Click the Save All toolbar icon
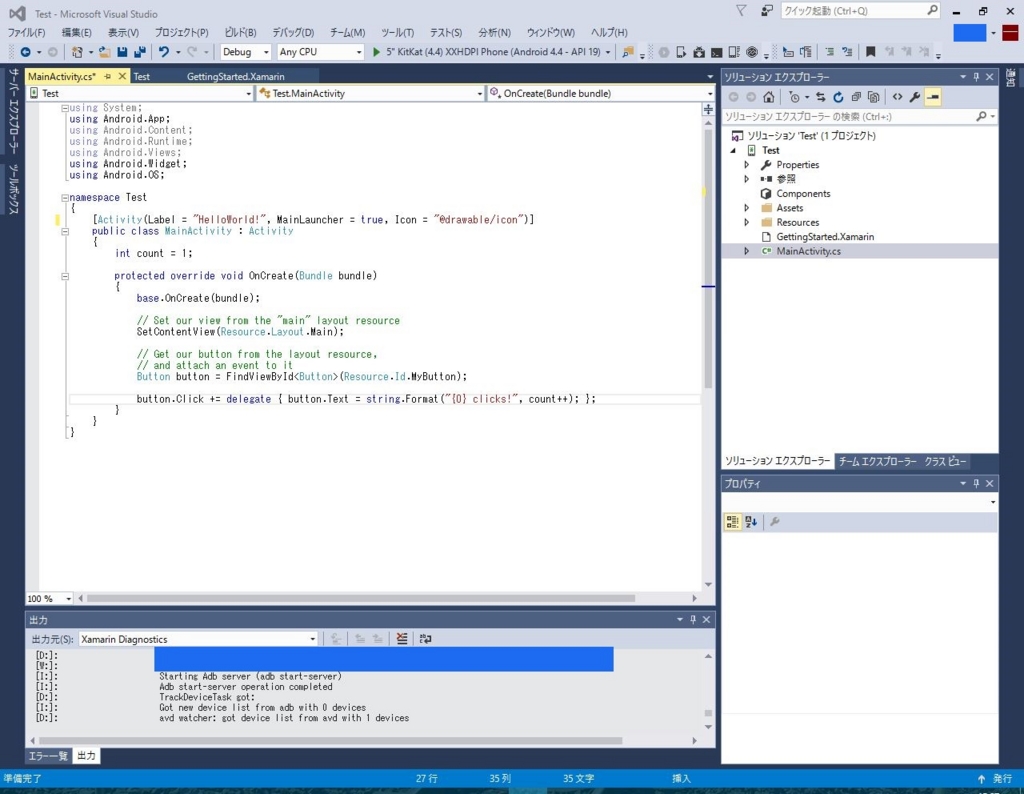1024x794 pixels. tap(140, 52)
